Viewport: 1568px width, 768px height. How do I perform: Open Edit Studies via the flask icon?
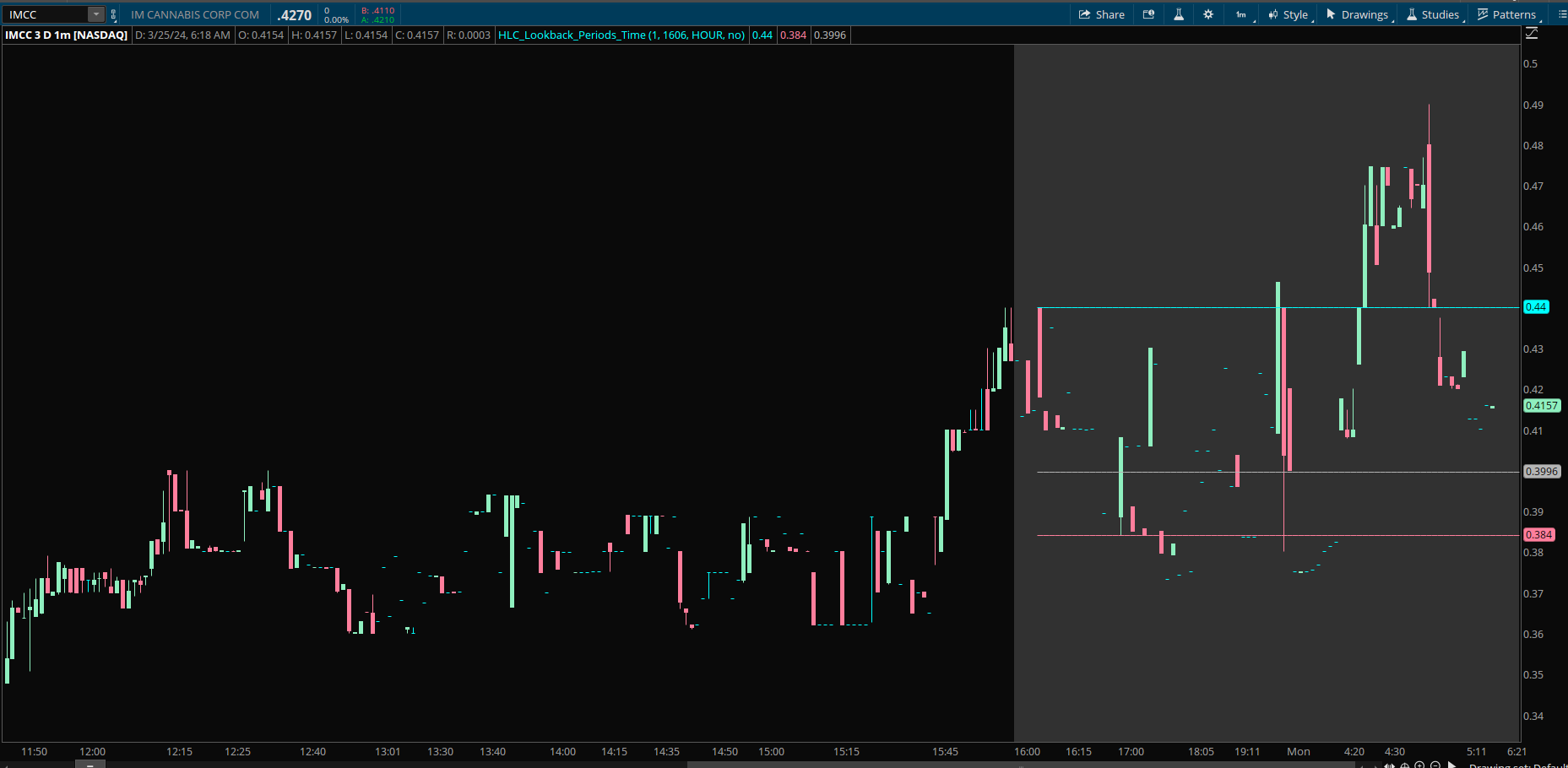tap(1179, 14)
